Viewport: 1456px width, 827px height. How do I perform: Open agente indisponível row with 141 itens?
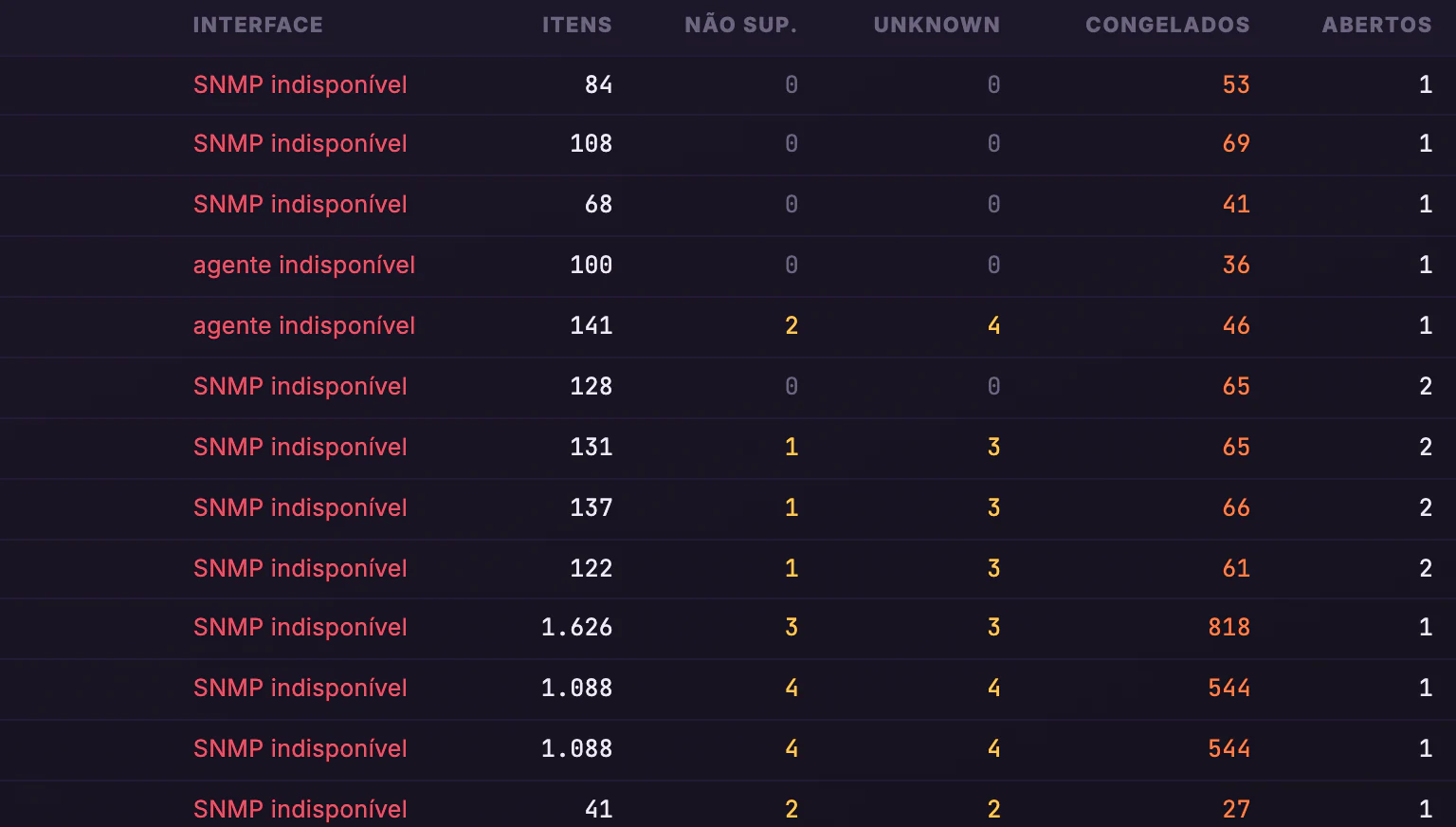coord(304,325)
